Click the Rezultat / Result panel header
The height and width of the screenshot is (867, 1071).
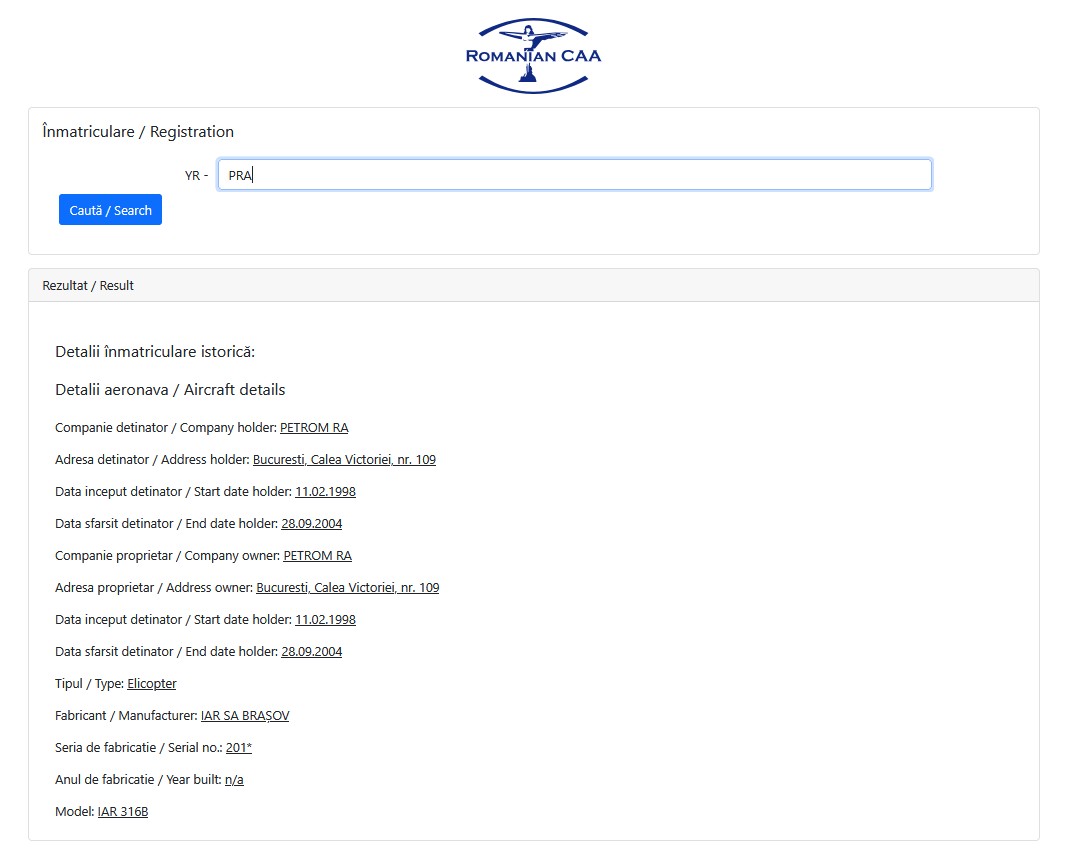88,286
